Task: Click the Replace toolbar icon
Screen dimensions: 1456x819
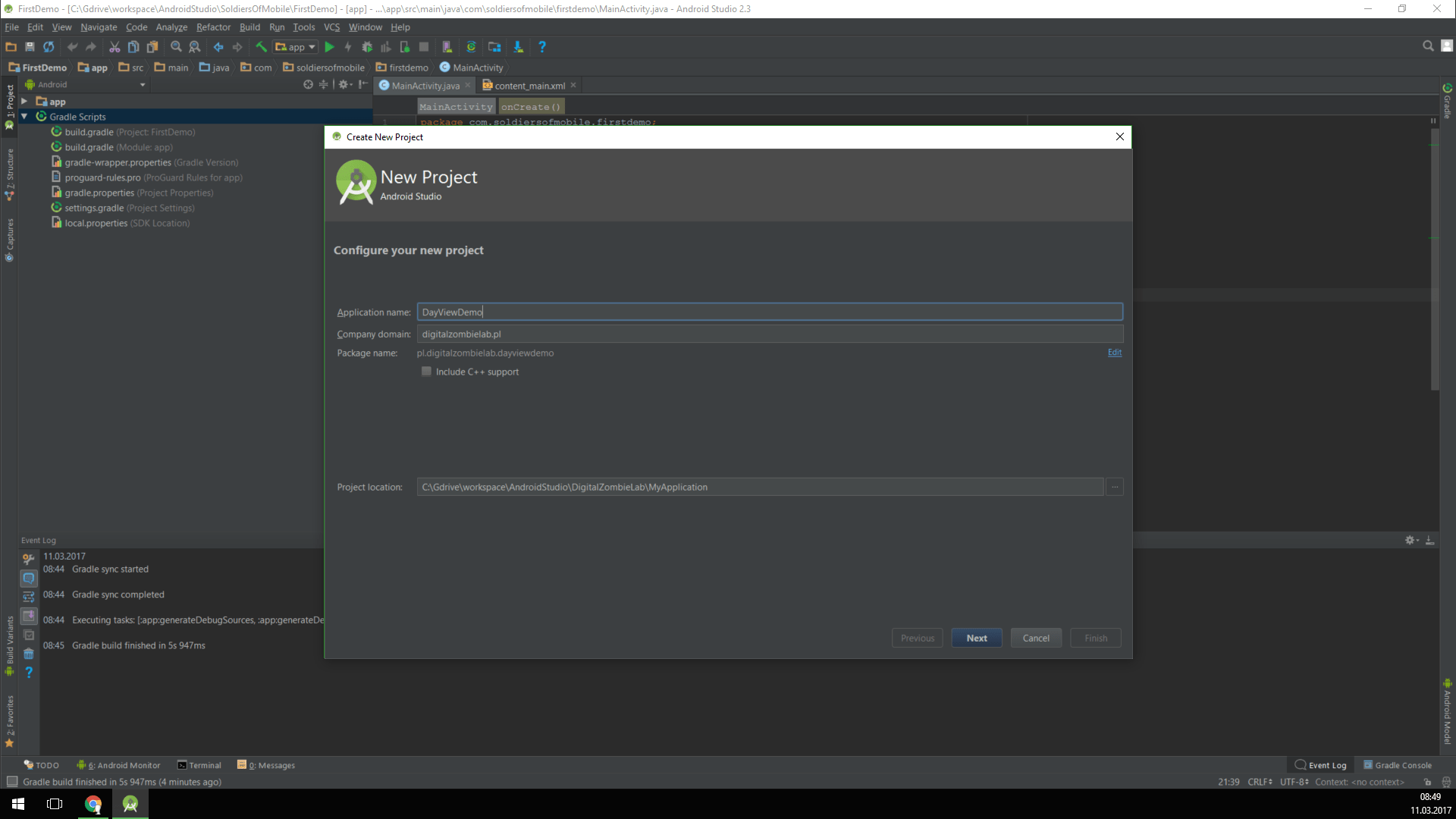Action: (195, 47)
